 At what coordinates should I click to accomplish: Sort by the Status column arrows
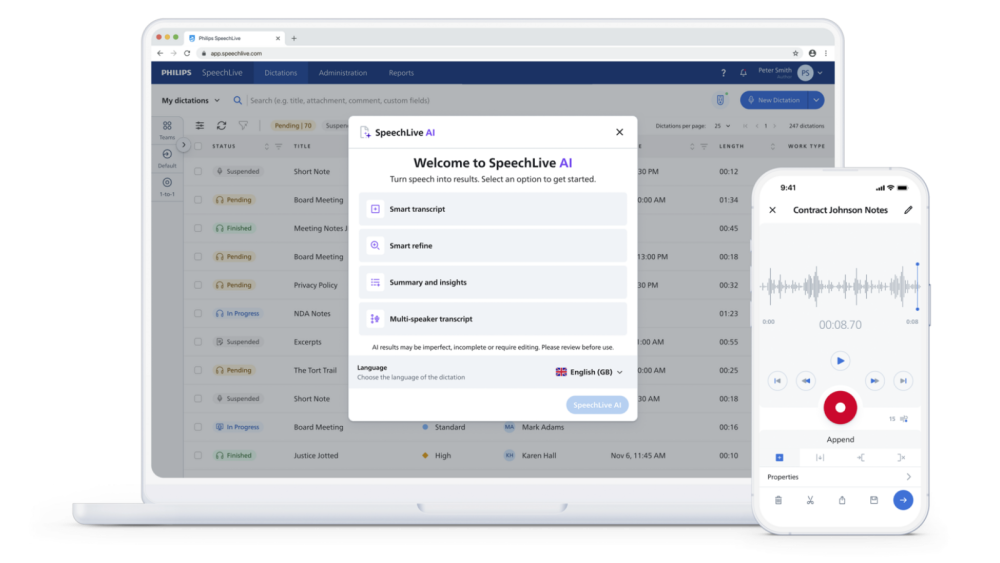tap(267, 147)
